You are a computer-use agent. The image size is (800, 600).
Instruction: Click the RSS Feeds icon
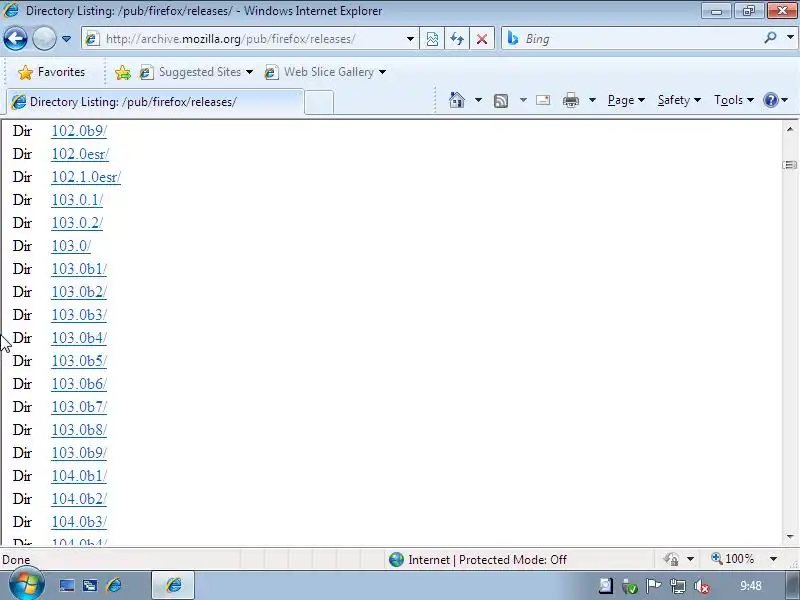501,101
